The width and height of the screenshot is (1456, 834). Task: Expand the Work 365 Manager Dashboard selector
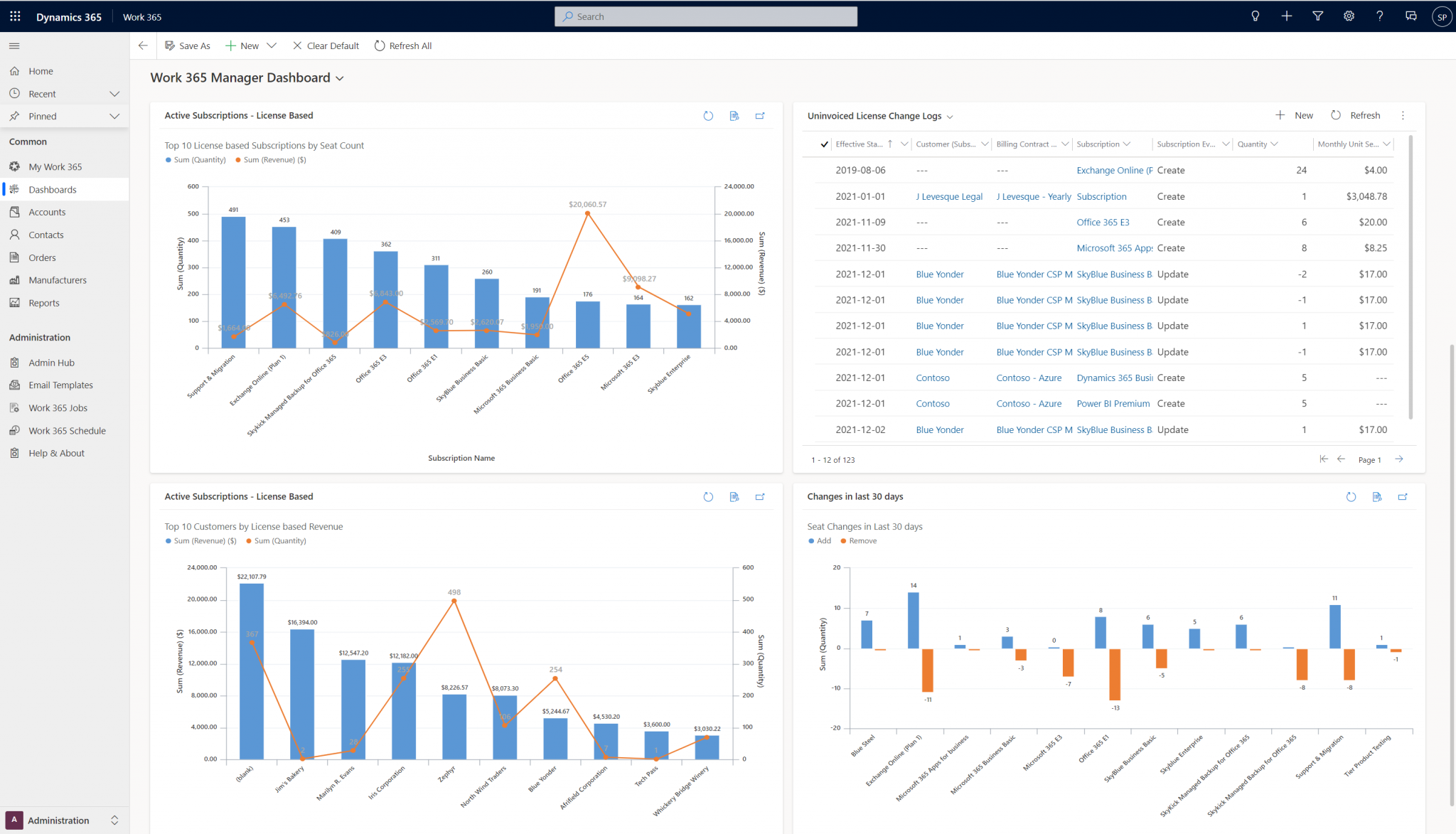[x=340, y=78]
